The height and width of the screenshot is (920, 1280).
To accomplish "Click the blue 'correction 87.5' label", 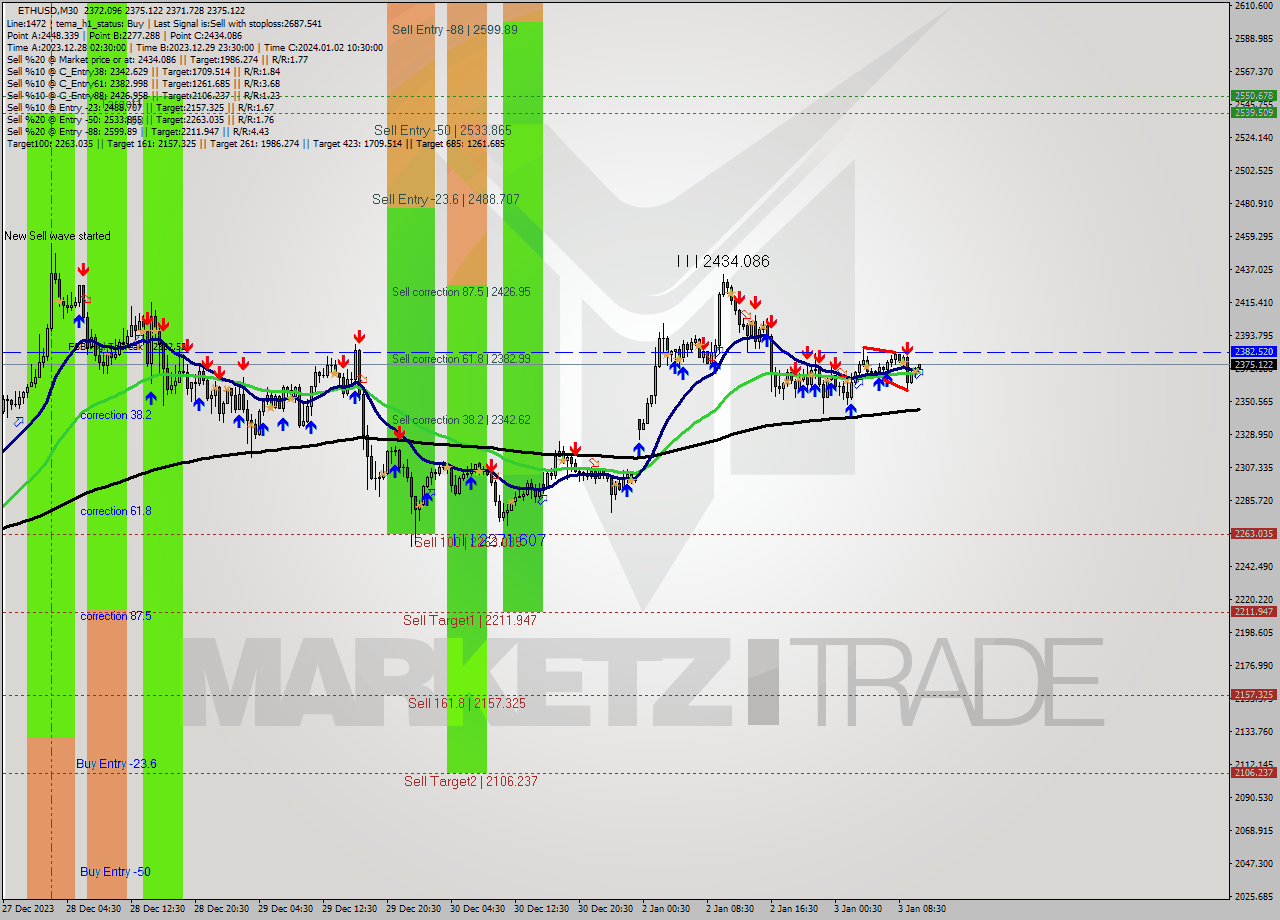I will point(116,616).
